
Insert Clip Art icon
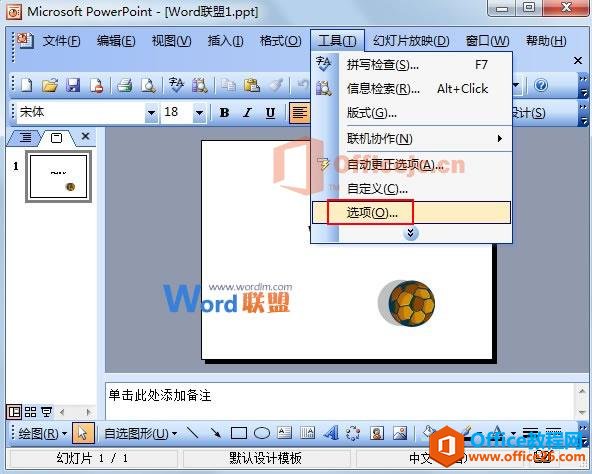(377, 433)
